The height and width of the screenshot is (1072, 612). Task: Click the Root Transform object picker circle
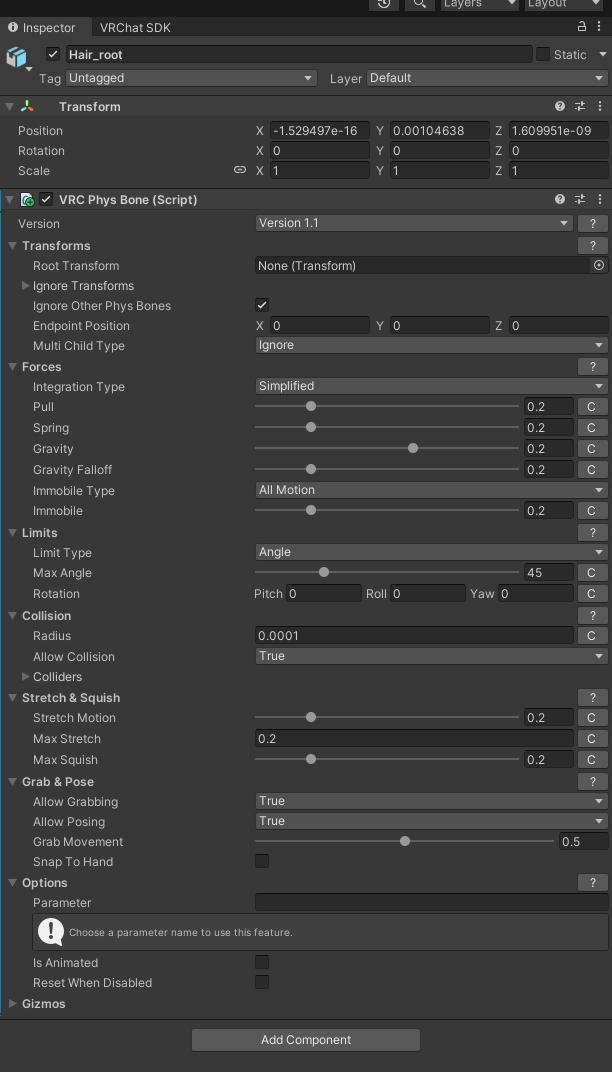click(x=599, y=265)
